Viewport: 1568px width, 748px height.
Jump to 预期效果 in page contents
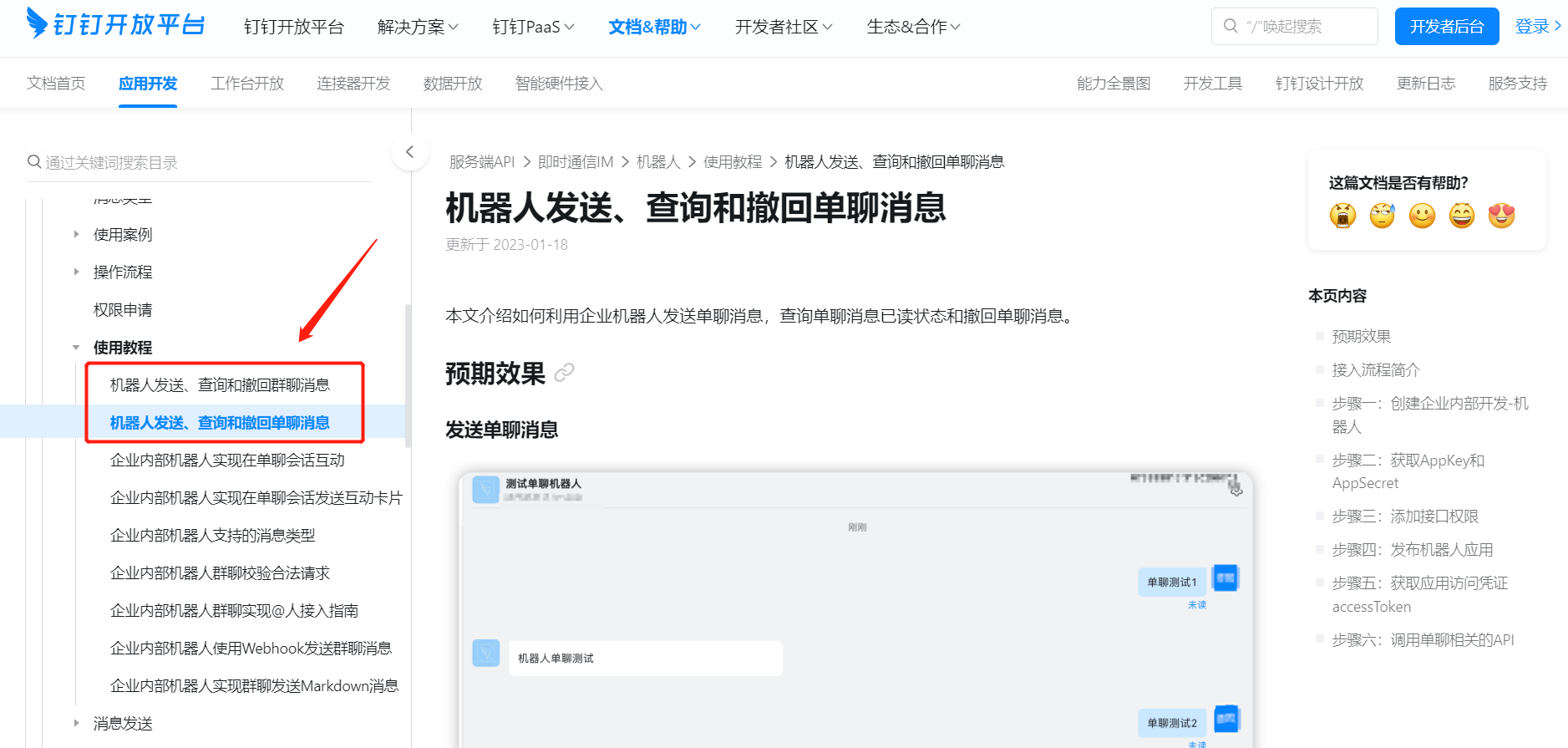point(1362,336)
